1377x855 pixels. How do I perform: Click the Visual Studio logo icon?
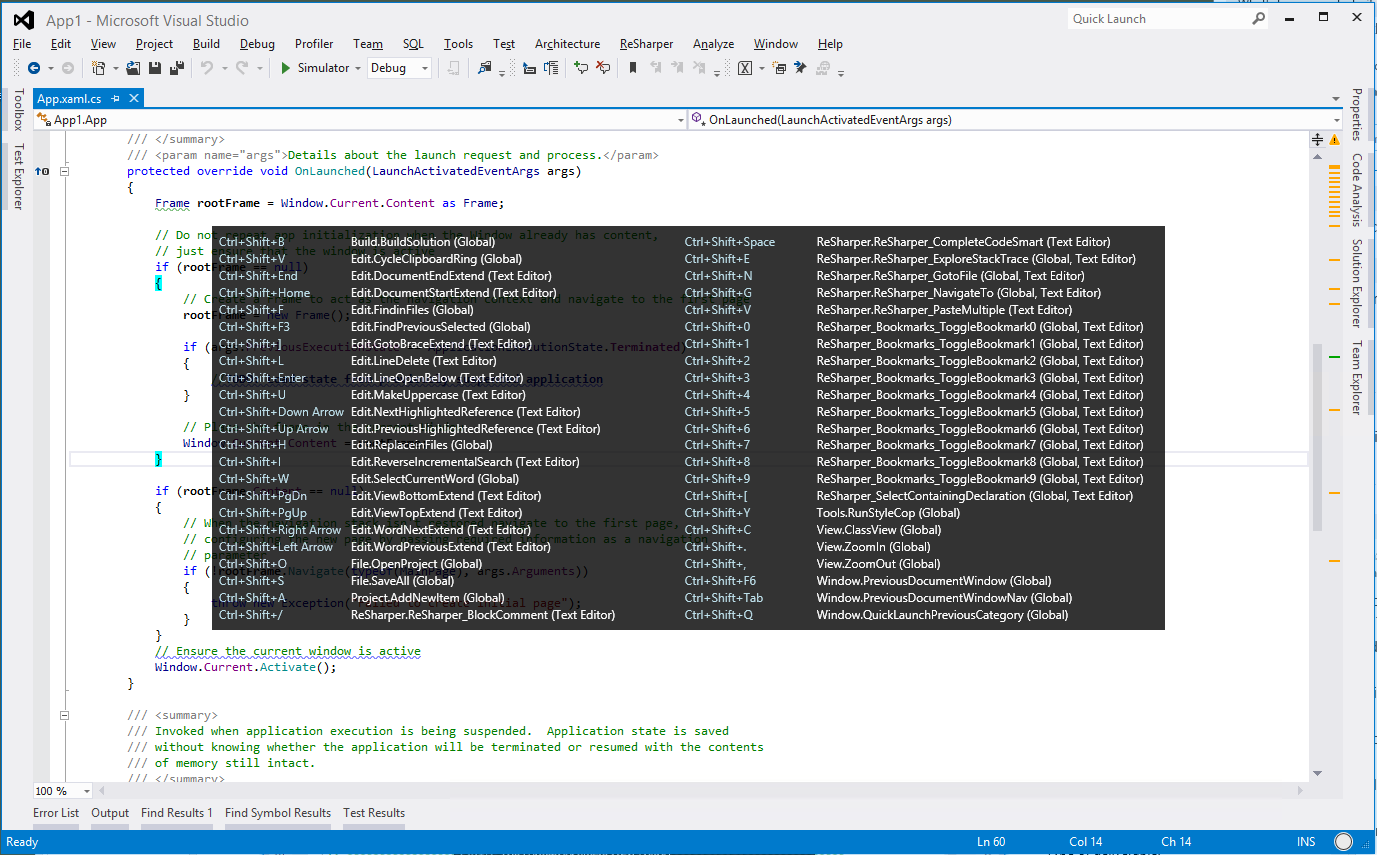click(24, 20)
